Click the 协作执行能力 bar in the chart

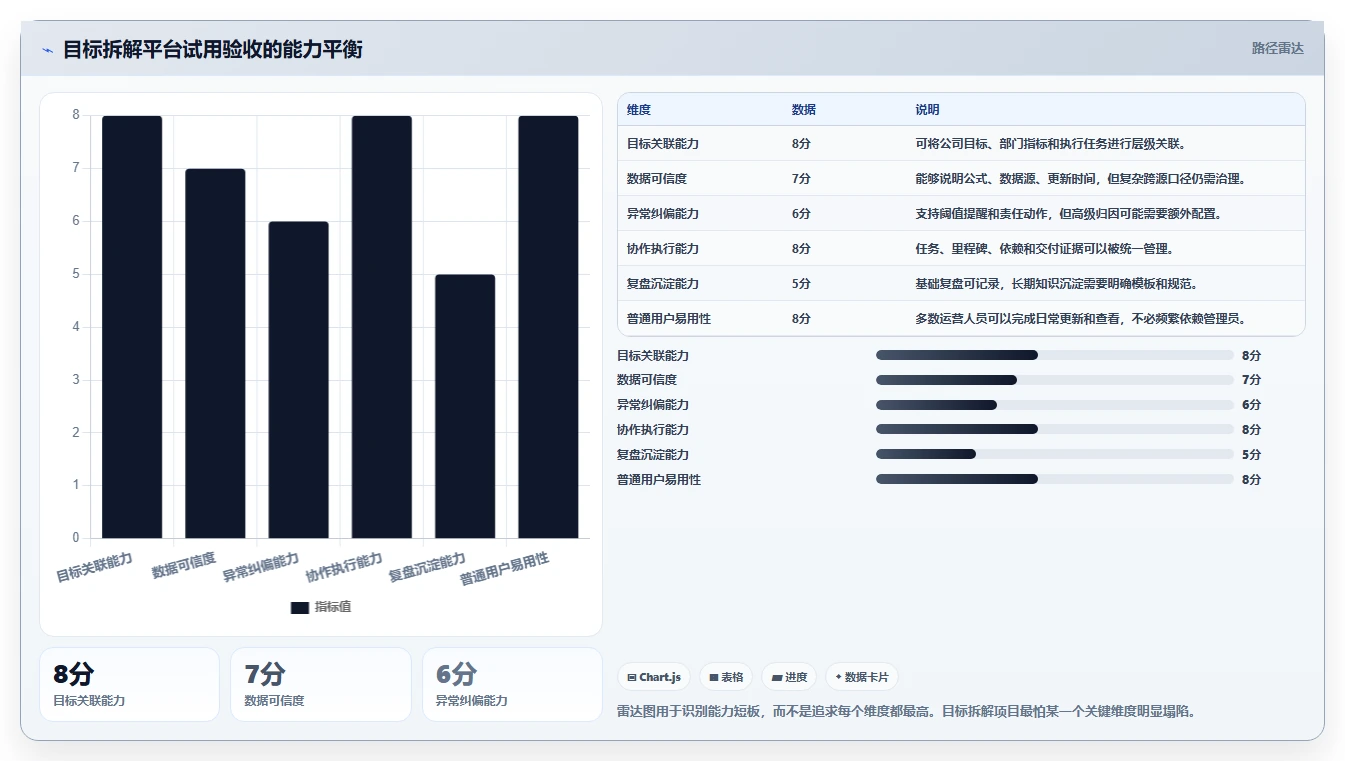(382, 327)
